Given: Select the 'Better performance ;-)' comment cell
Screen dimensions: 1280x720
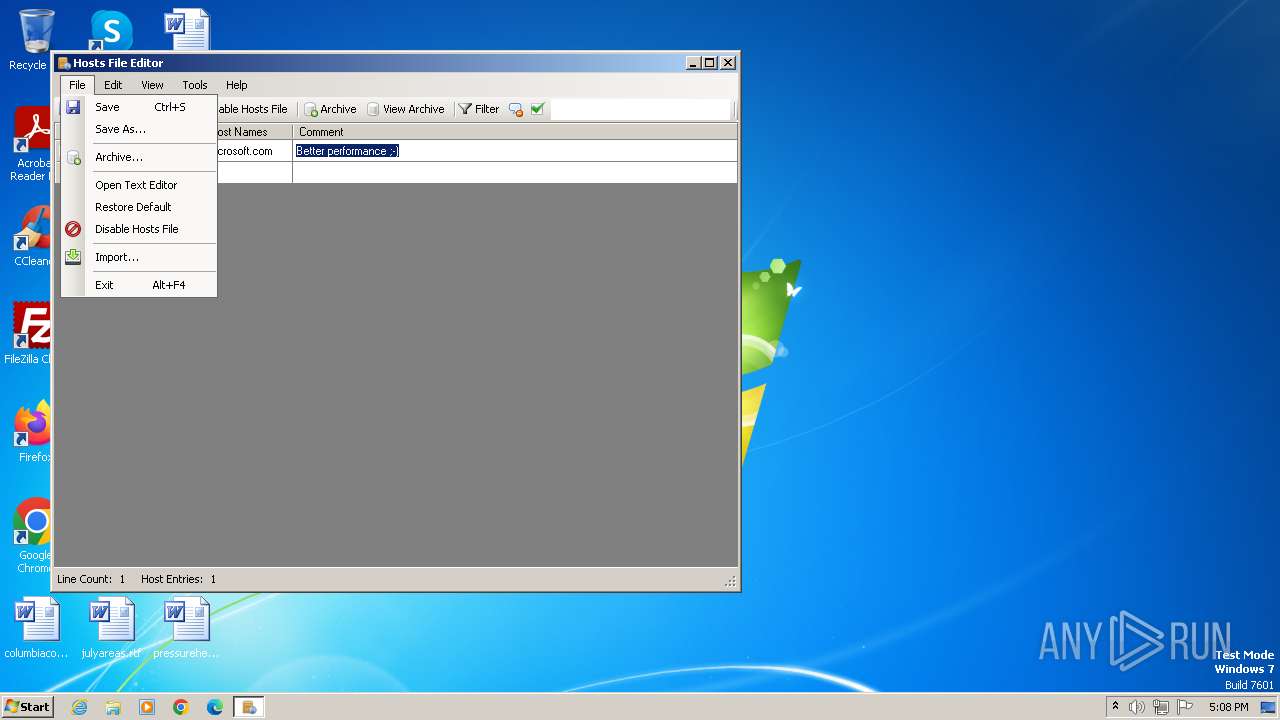Looking at the screenshot, I should (x=515, y=151).
